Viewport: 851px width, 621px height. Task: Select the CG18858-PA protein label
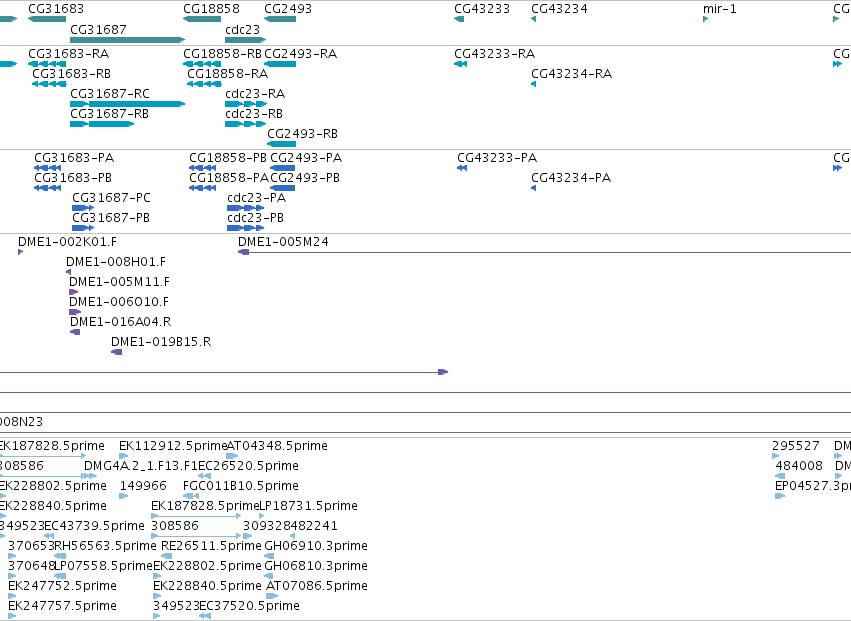click(x=229, y=178)
